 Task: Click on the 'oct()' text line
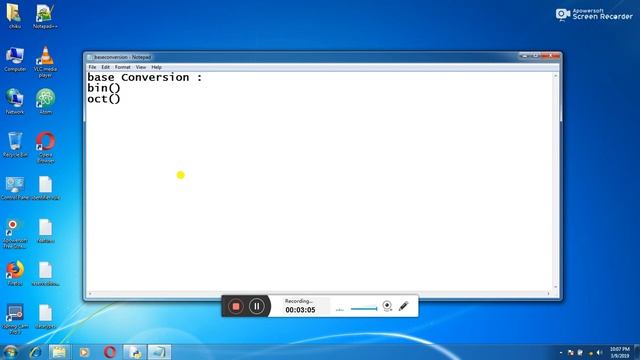pos(104,99)
